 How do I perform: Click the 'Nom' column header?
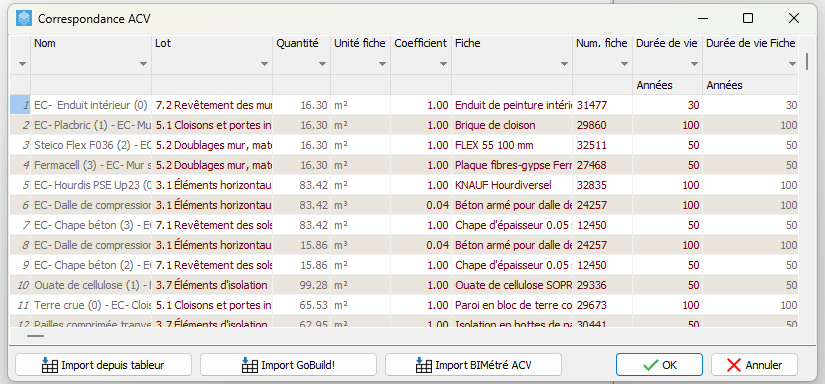[91, 44]
